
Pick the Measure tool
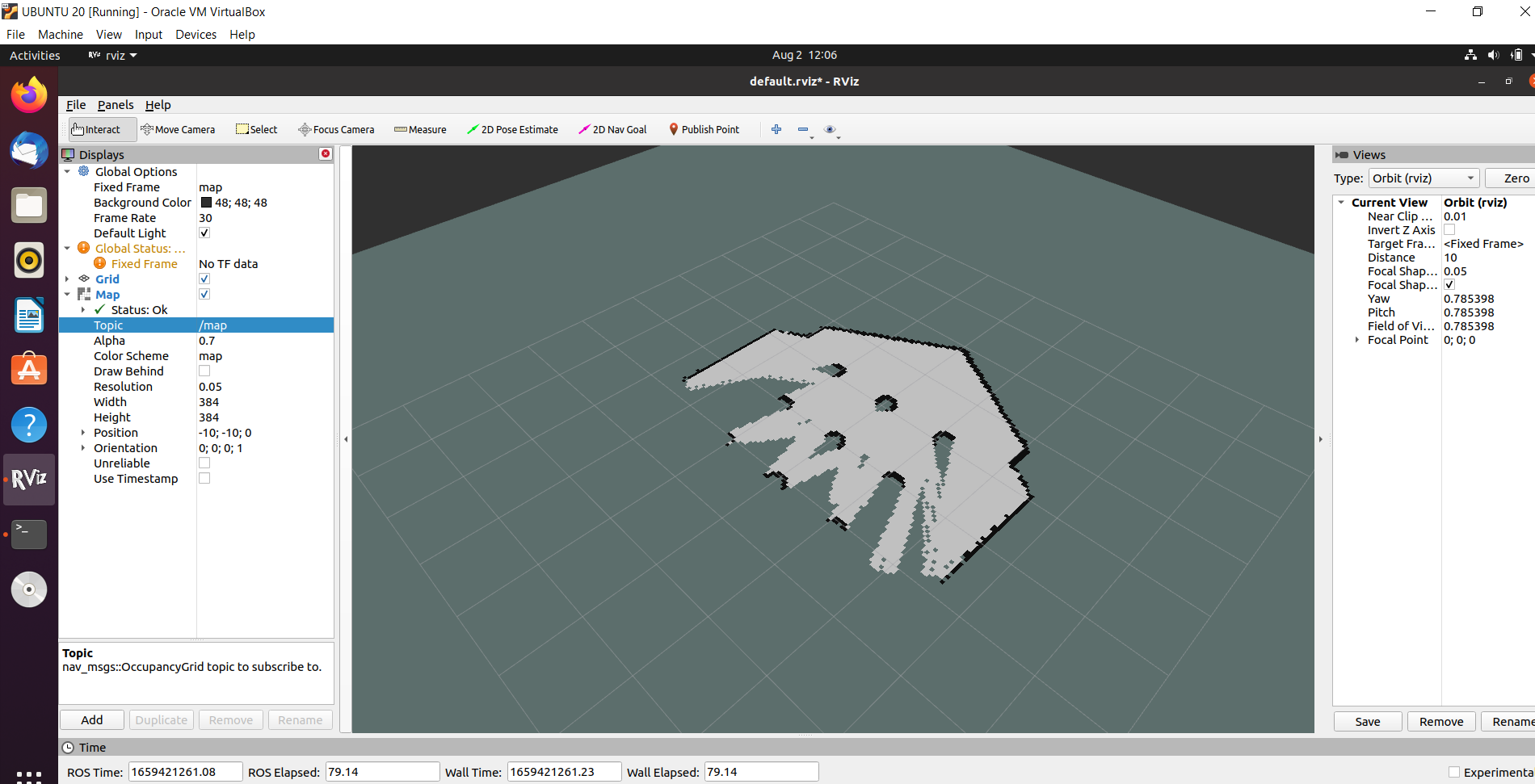coord(420,129)
